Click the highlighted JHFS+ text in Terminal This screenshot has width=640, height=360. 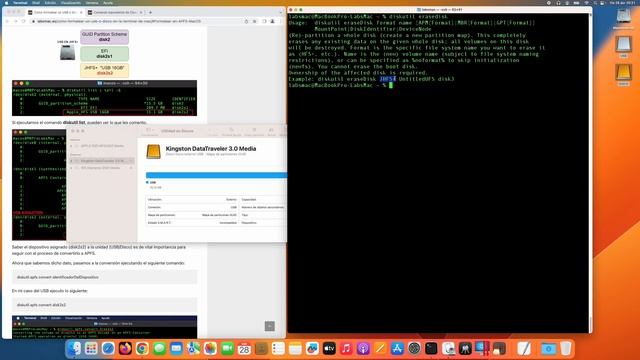(387, 79)
